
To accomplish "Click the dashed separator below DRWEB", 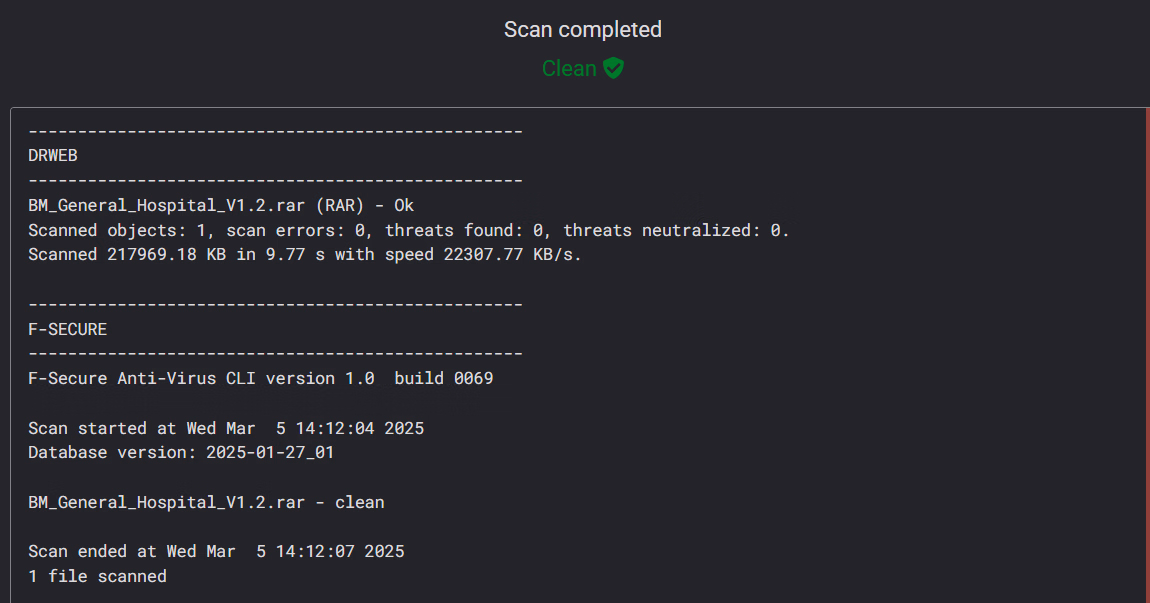I will click(275, 180).
